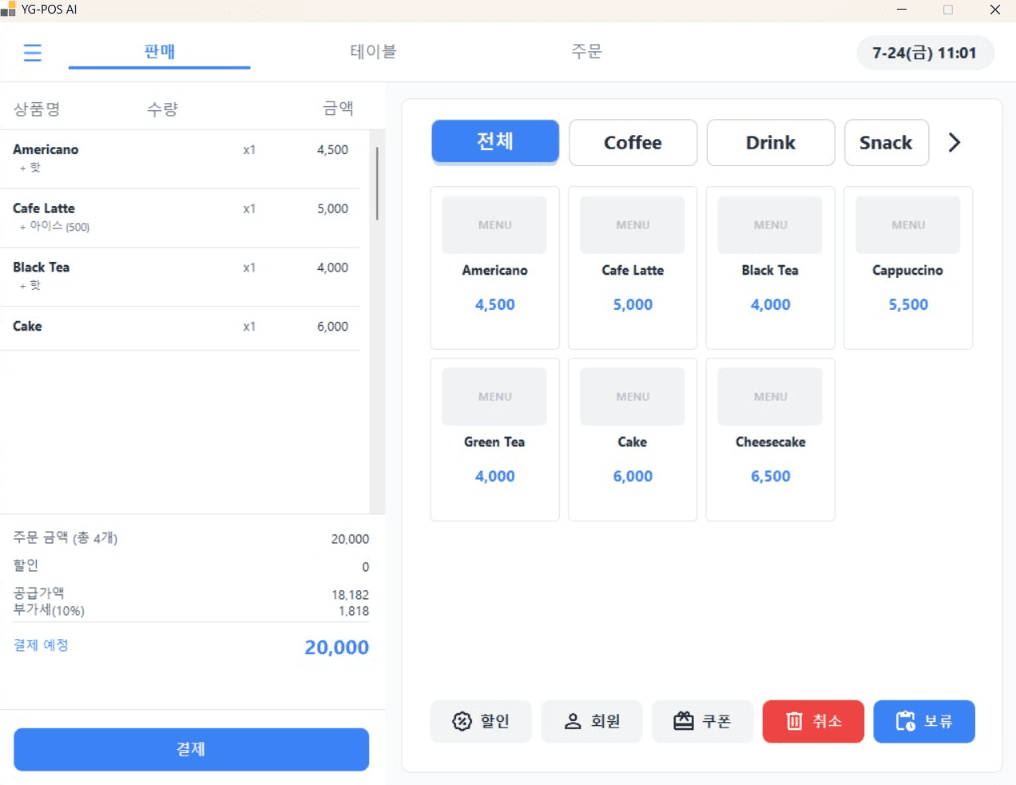Show more categories with right chevron
The height and width of the screenshot is (785, 1016).
coord(954,143)
